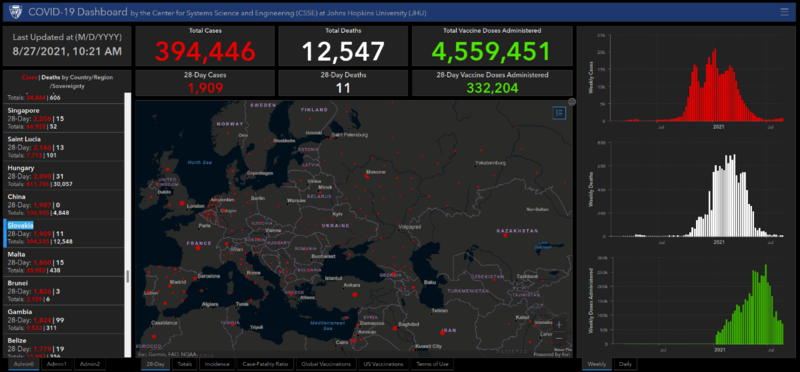Click the 28-Day Deaths value 11
Viewport: 800px width, 372px height.
click(343, 88)
